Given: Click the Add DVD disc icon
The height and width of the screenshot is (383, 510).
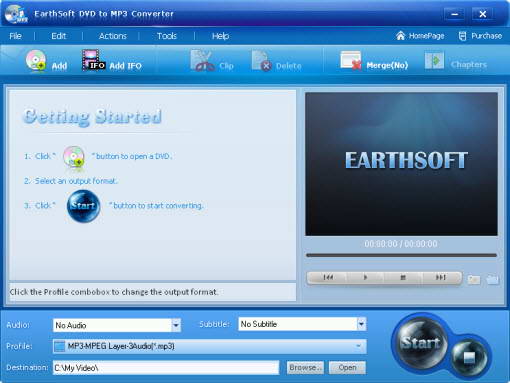Looking at the screenshot, I should pyautogui.click(x=36, y=60).
